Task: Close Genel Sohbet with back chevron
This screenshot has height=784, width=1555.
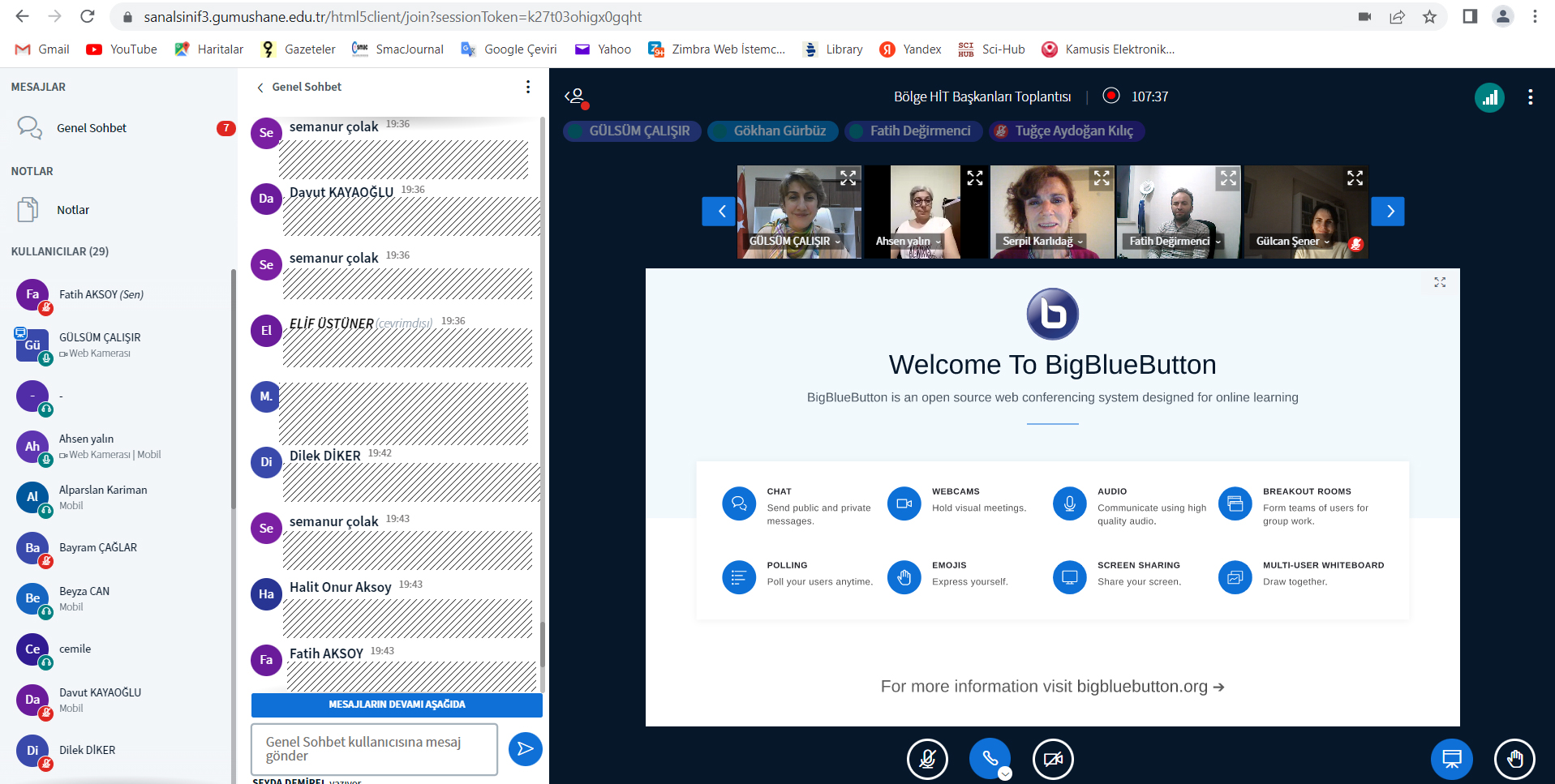Action: [x=260, y=88]
